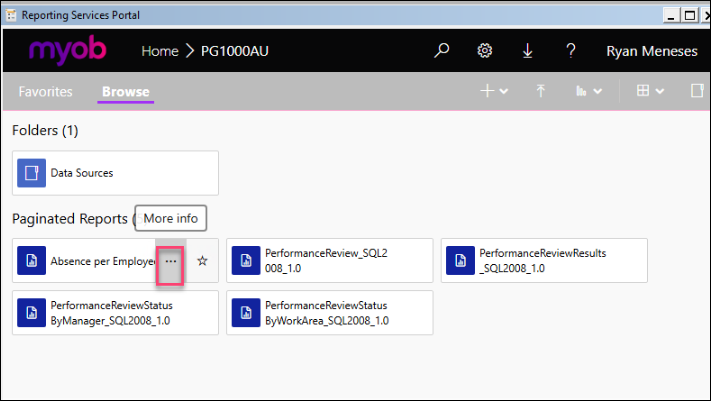The width and height of the screenshot is (711, 401).
Task: Open More info ellipsis for Absence report
Action: (171, 261)
